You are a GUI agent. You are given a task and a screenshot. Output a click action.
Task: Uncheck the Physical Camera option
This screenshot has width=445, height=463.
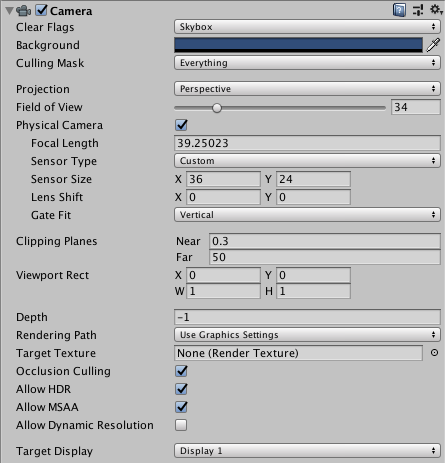[181, 125]
